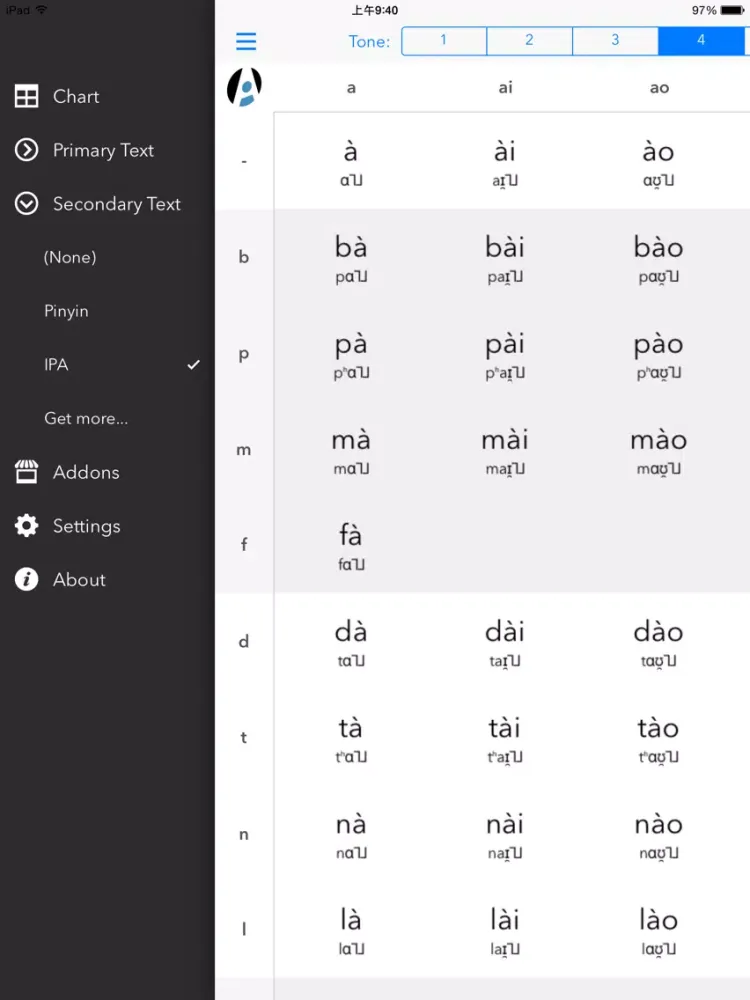The image size is (750, 1000).
Task: Open the Get more... option
Action: (x=86, y=419)
